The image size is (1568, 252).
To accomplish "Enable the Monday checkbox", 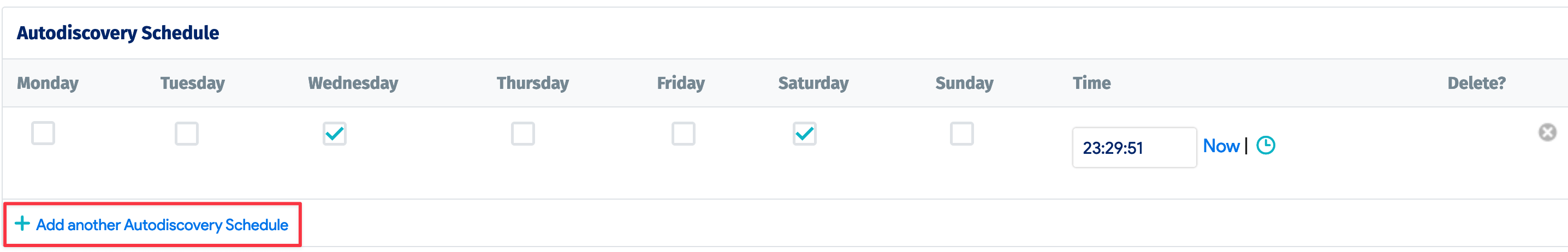I will (x=43, y=133).
